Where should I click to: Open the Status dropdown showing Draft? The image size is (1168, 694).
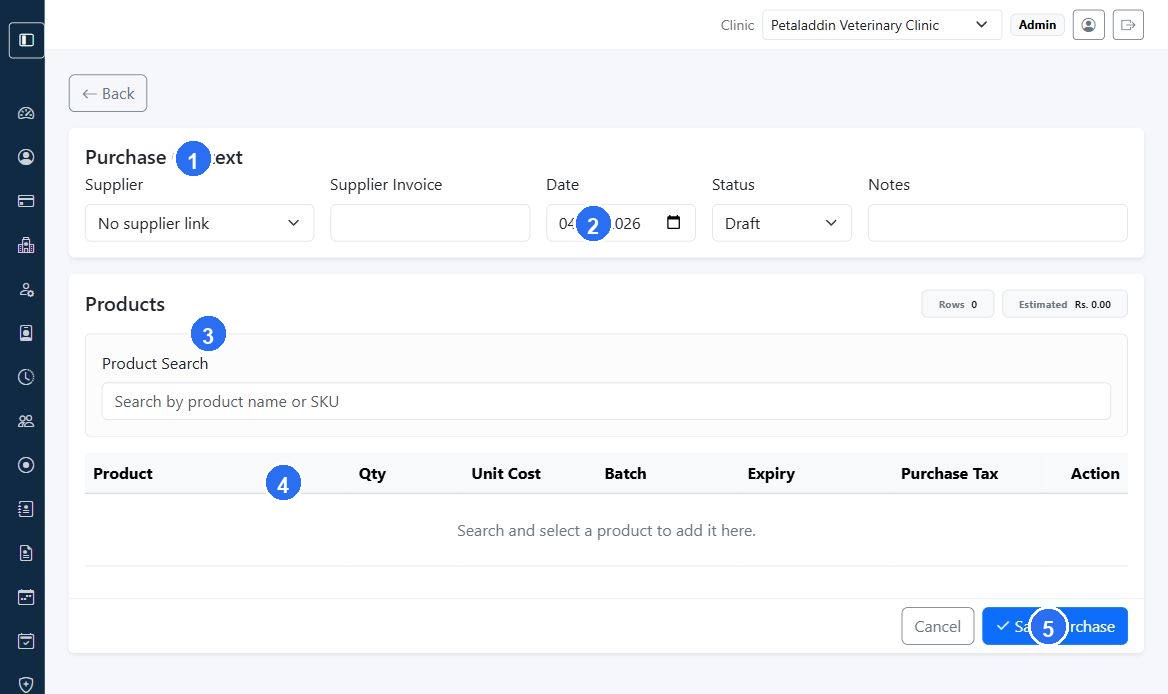click(x=781, y=223)
